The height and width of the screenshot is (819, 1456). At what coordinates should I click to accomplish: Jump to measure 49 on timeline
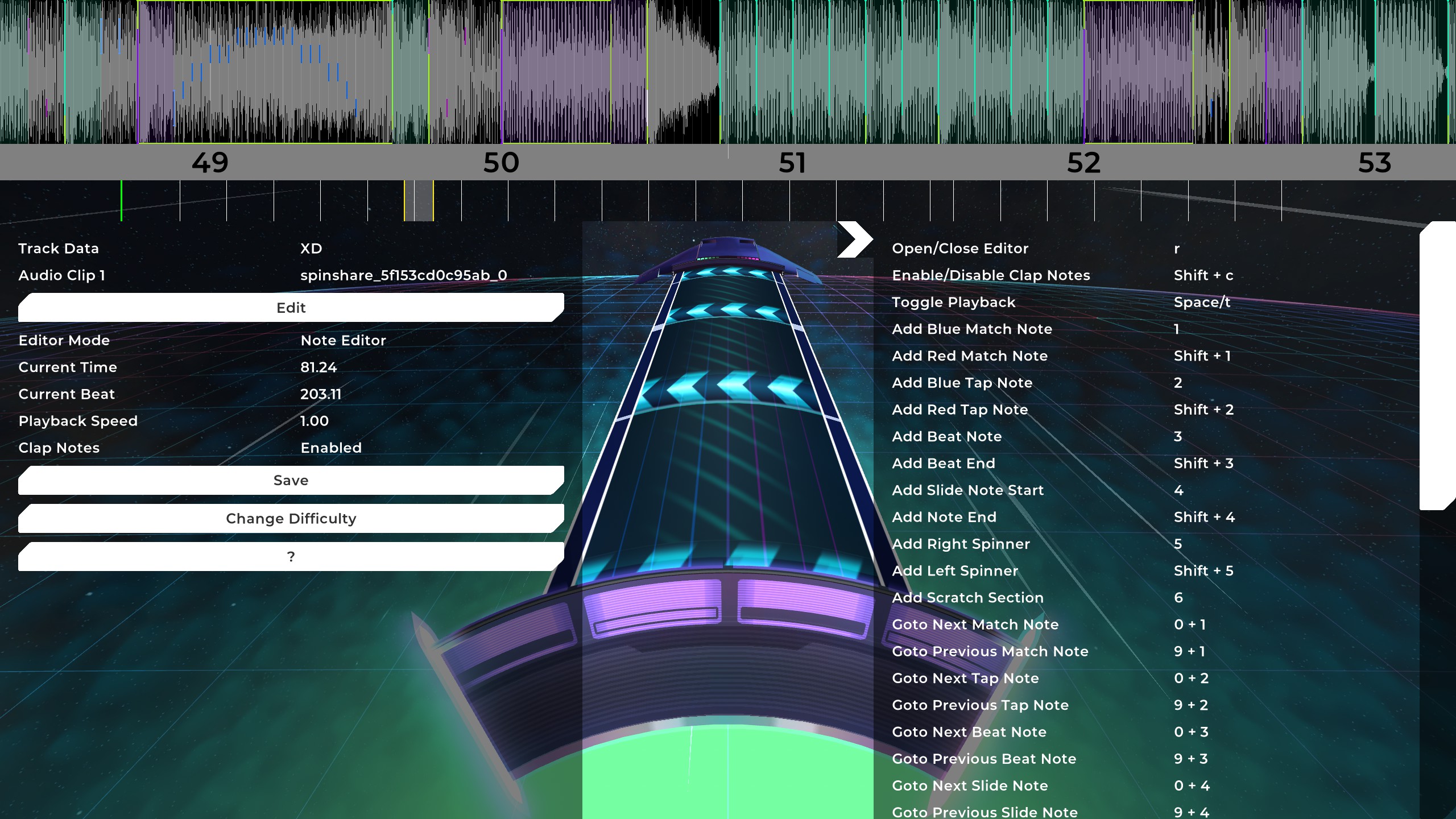[210, 163]
